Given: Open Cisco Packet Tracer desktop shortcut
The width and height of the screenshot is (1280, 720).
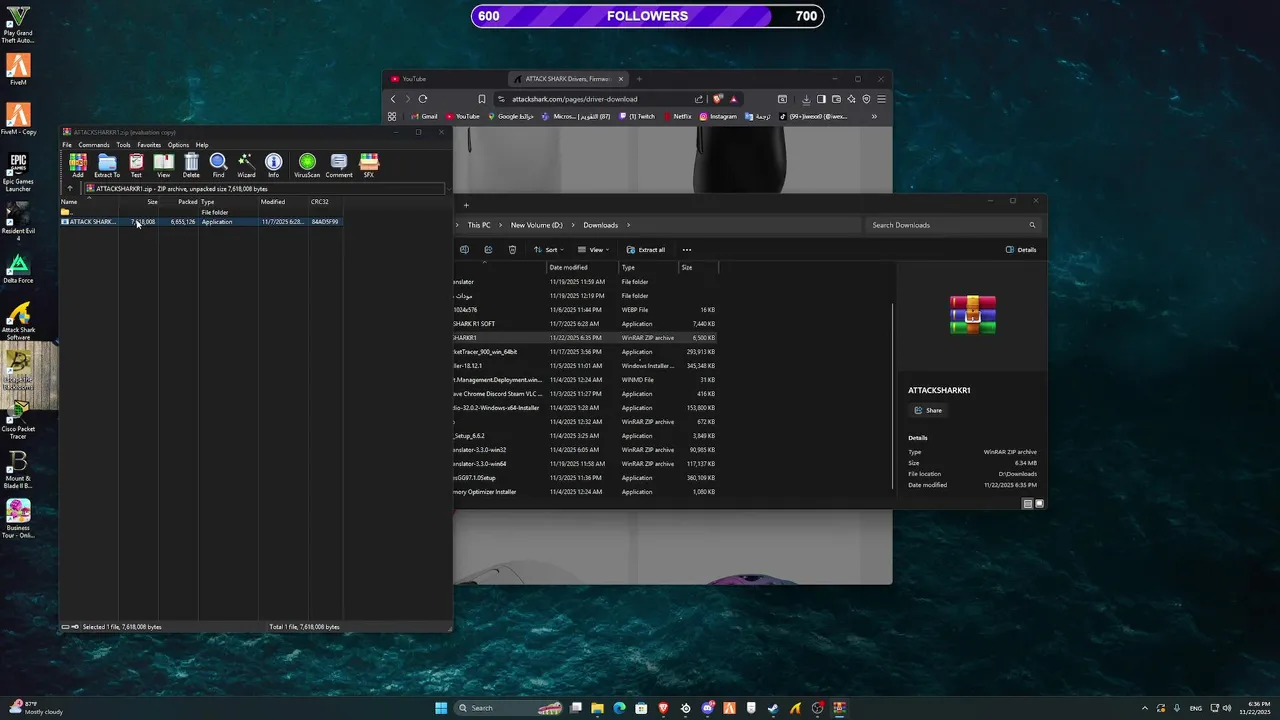Looking at the screenshot, I should tap(18, 421).
